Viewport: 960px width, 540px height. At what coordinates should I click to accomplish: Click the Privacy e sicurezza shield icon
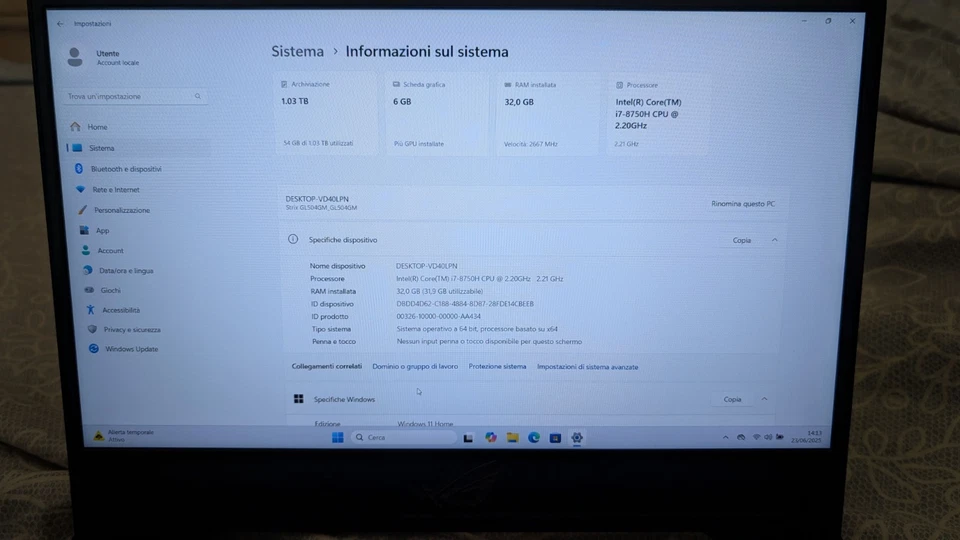coord(92,329)
